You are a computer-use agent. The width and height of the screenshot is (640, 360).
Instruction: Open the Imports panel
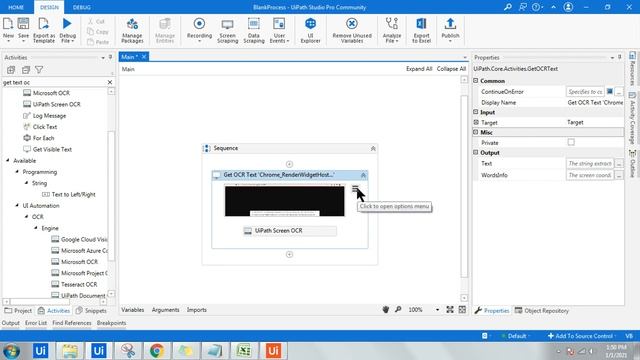tap(197, 310)
